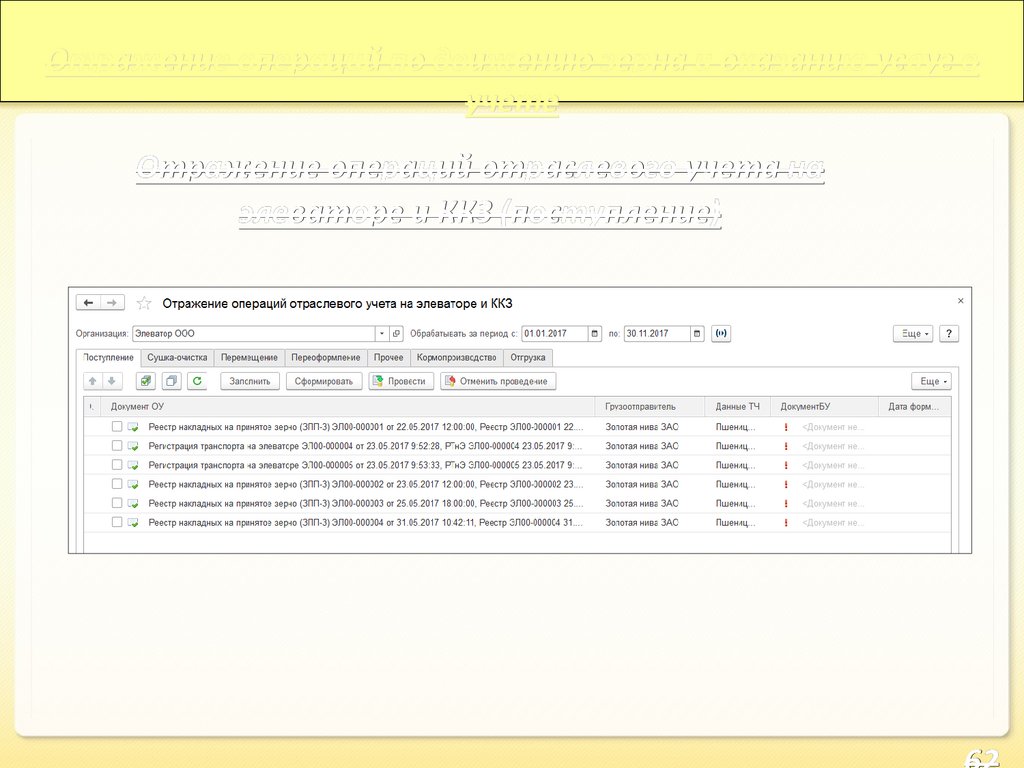Open calendar for the period start date
This screenshot has height=768, width=1024.
(x=594, y=334)
